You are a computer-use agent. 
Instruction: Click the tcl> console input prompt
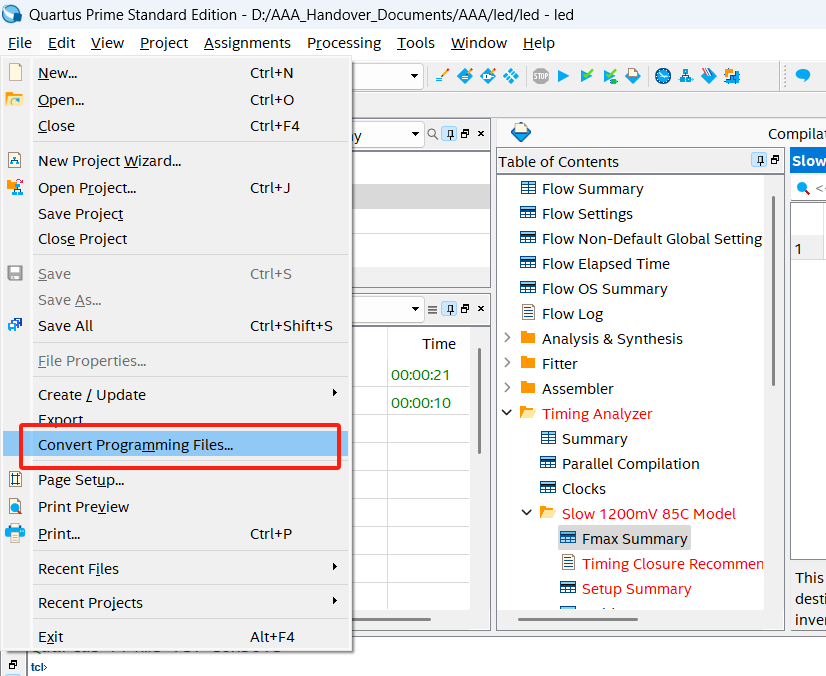tap(40, 667)
